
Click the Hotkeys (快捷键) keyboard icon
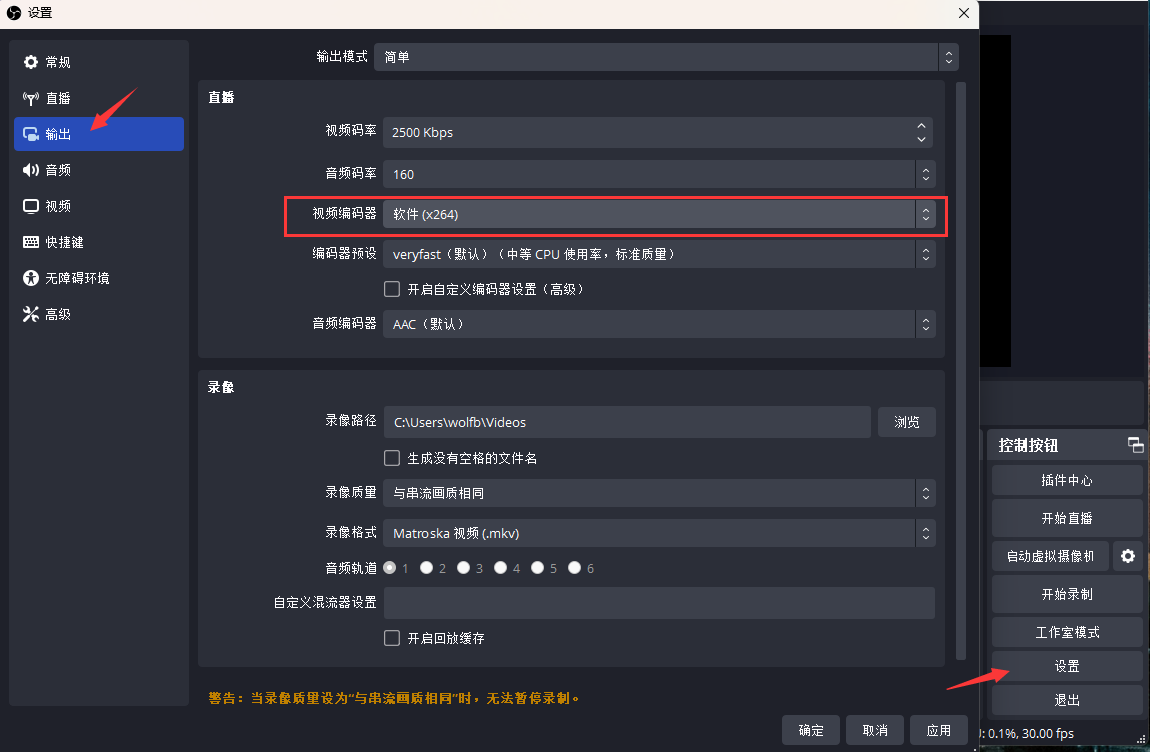tap(31, 242)
